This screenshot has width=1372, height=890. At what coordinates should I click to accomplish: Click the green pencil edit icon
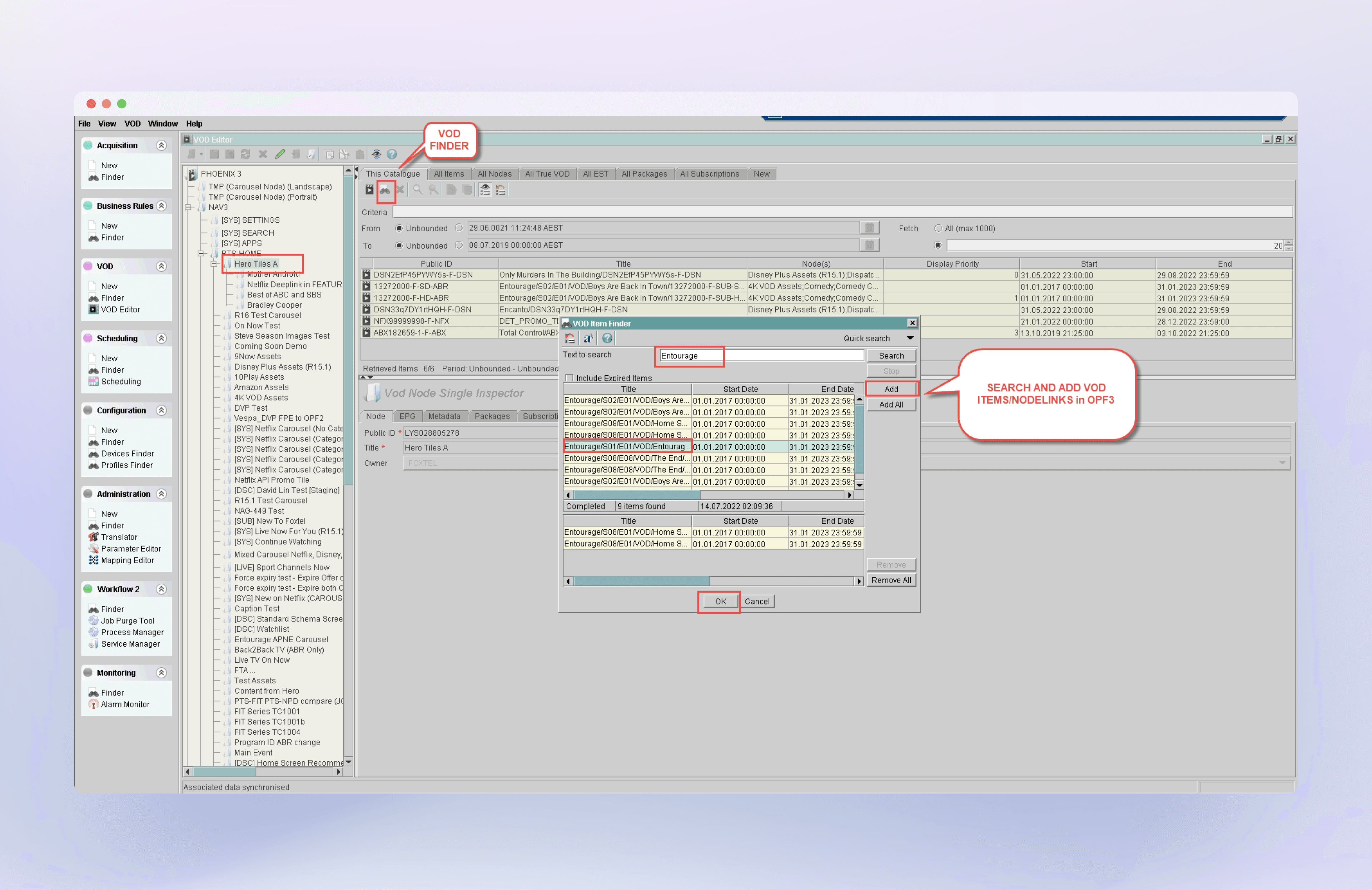280,154
